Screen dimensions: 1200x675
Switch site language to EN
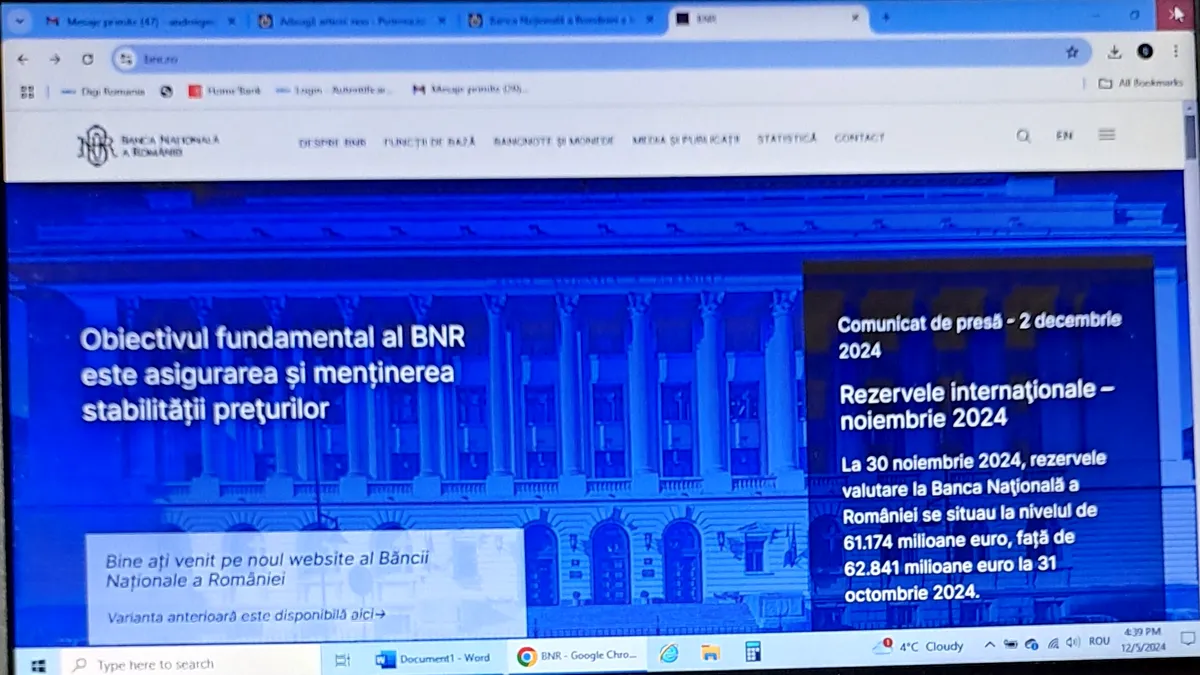[x=1064, y=135]
